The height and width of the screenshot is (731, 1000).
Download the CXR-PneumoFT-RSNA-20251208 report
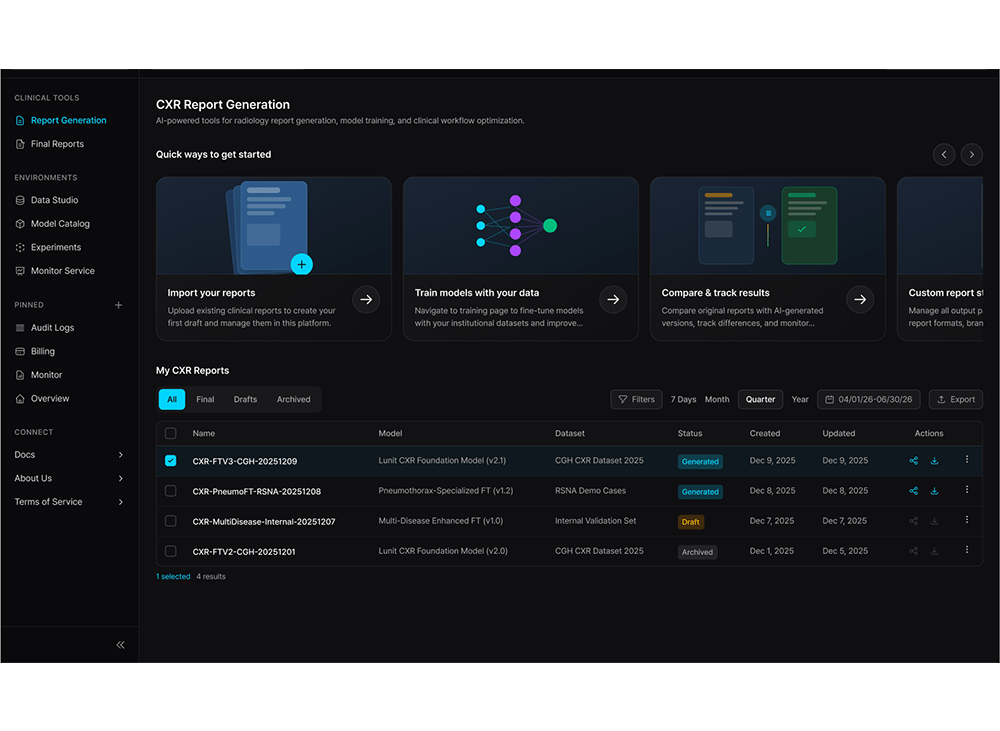coord(935,491)
